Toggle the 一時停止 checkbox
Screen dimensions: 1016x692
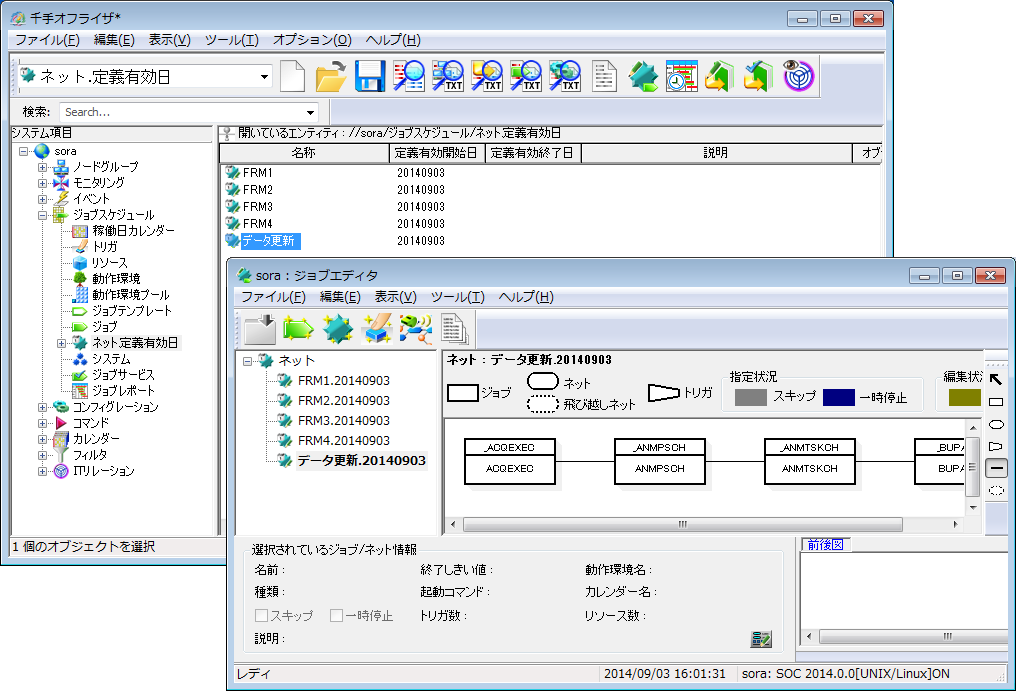point(336,616)
